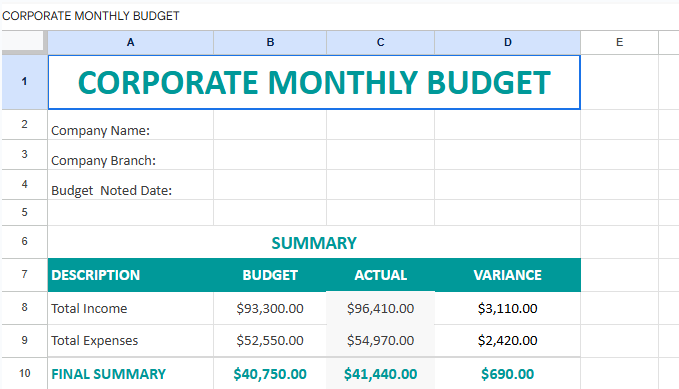Click the 'Company Name:' cell
679x389 pixels.
pos(130,125)
